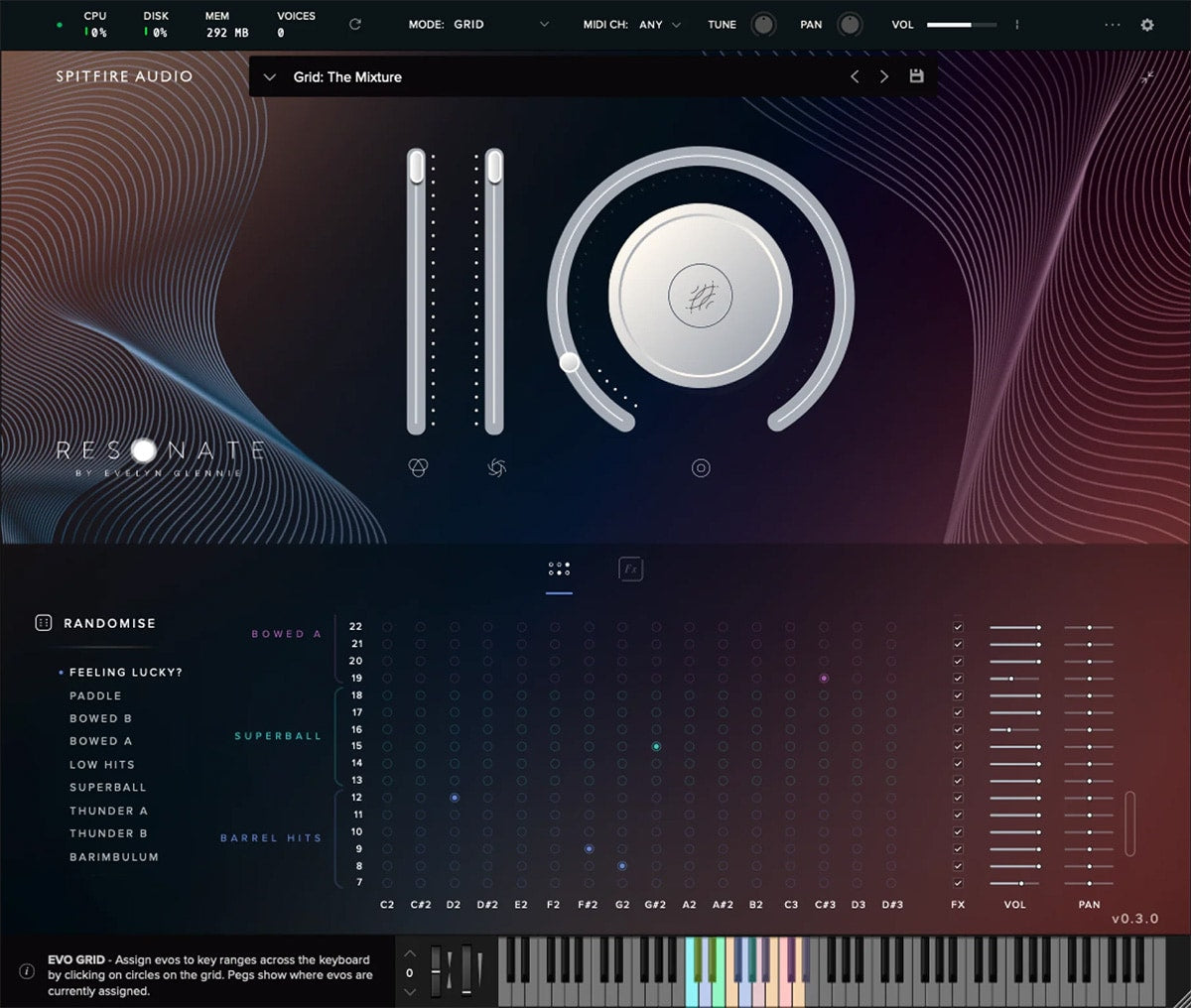Screen dimensions: 1191x1008
Task: Select the Feeling Lucky? randomise option
Action: point(125,673)
